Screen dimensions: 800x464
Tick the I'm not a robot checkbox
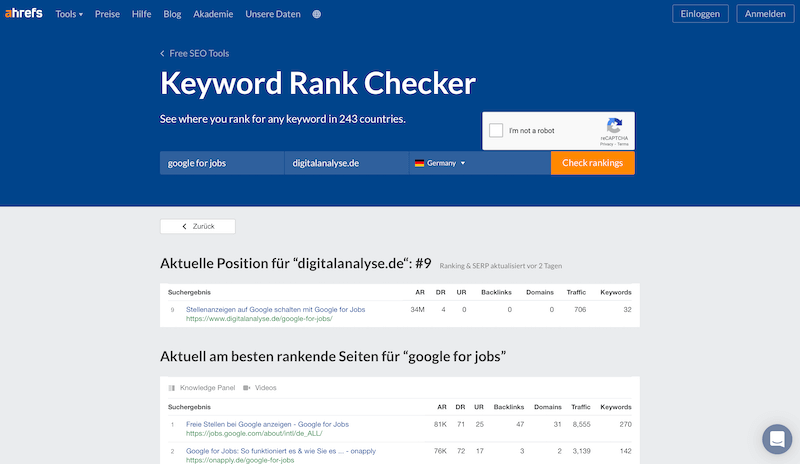[496, 130]
